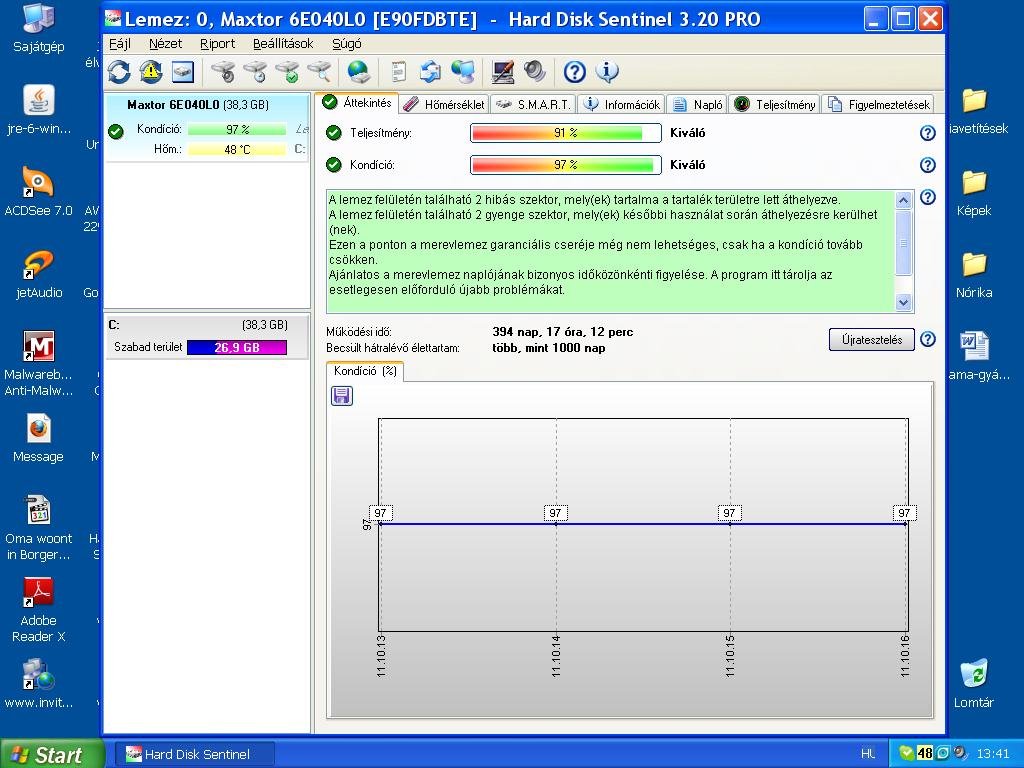Screen dimensions: 1024x768
Task: Click the Kondíció 97 % overview progress bar
Action: [566, 165]
